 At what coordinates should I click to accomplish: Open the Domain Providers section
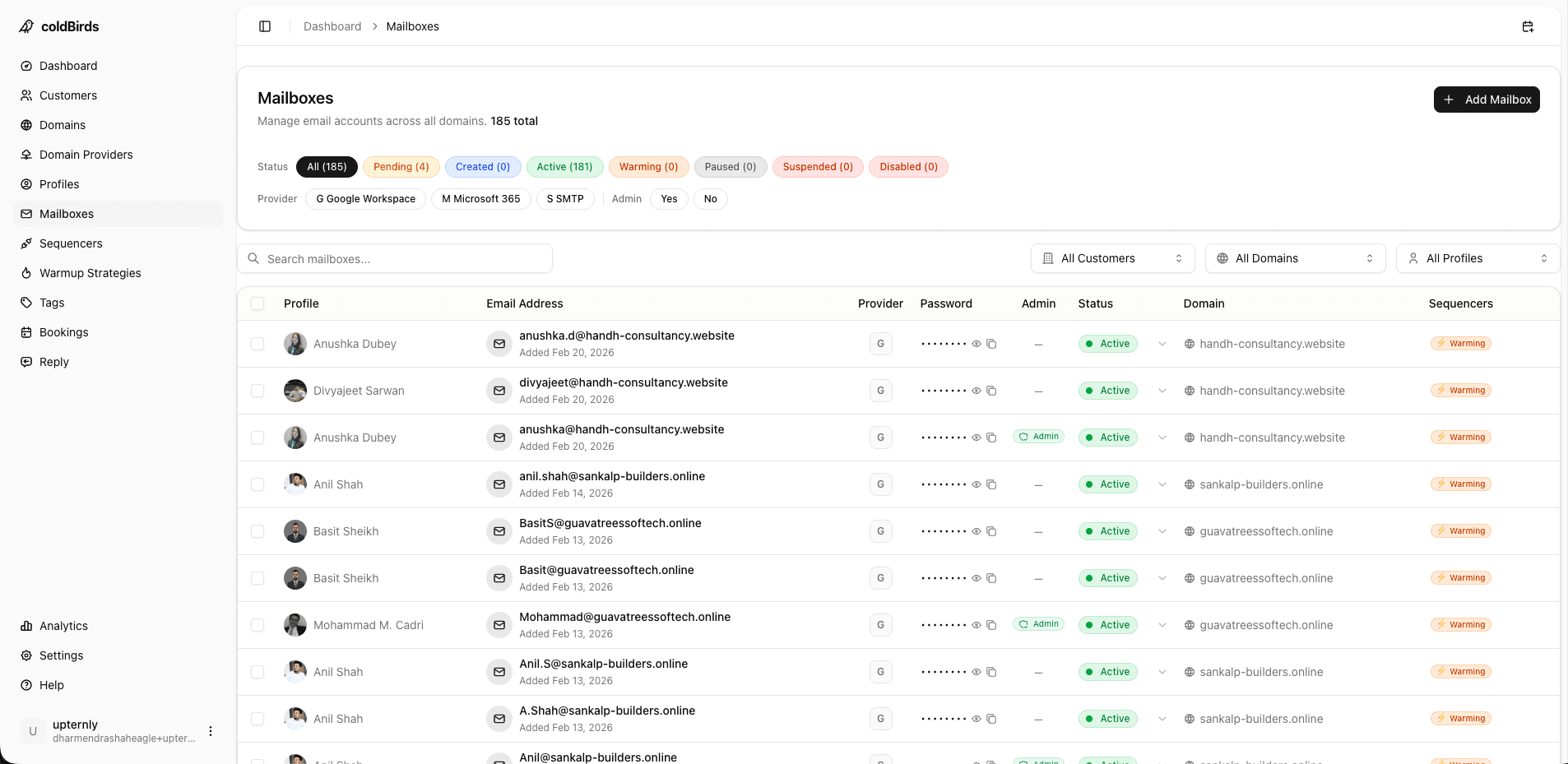click(x=86, y=155)
